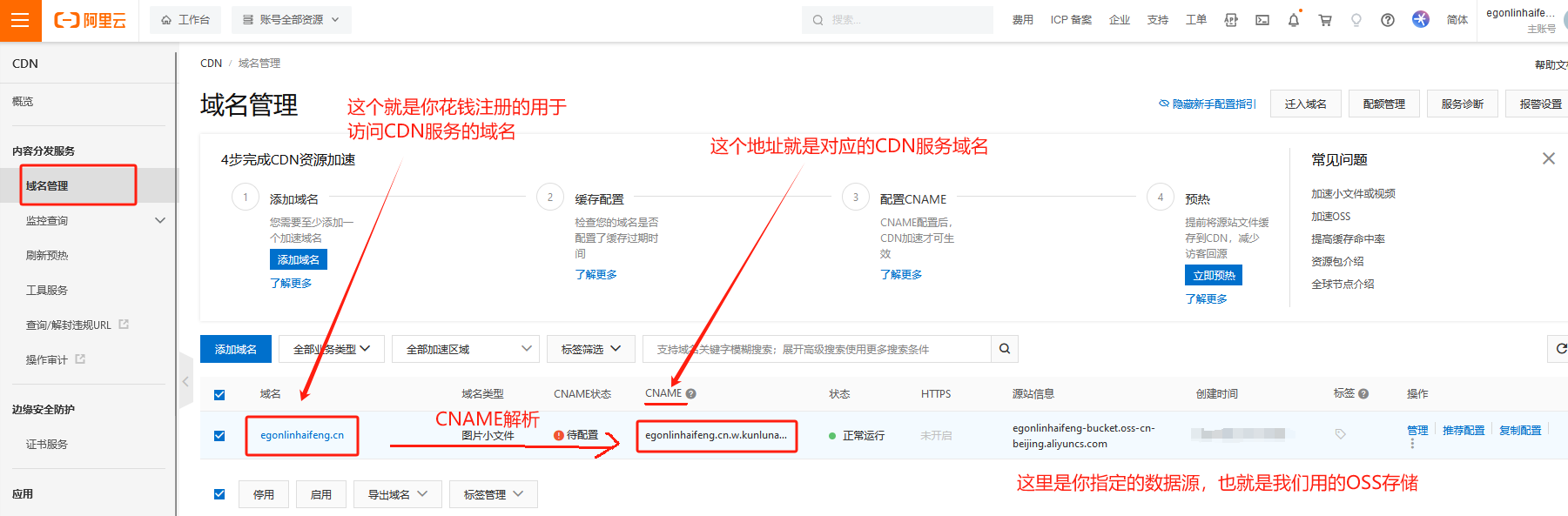This screenshot has height=516, width=1568.
Task: Click the search magnifier button beside domain filter
Action: pos(1005,349)
